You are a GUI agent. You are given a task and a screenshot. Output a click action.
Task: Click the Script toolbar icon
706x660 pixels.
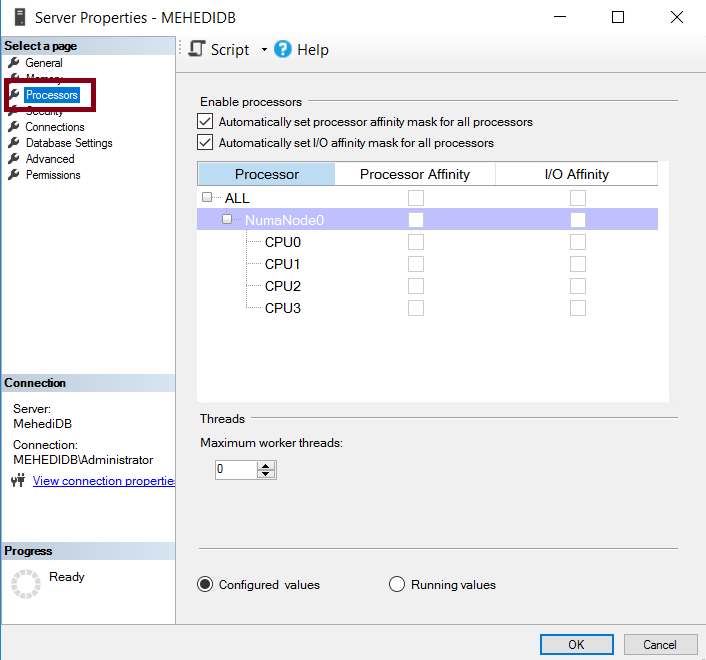pos(197,49)
